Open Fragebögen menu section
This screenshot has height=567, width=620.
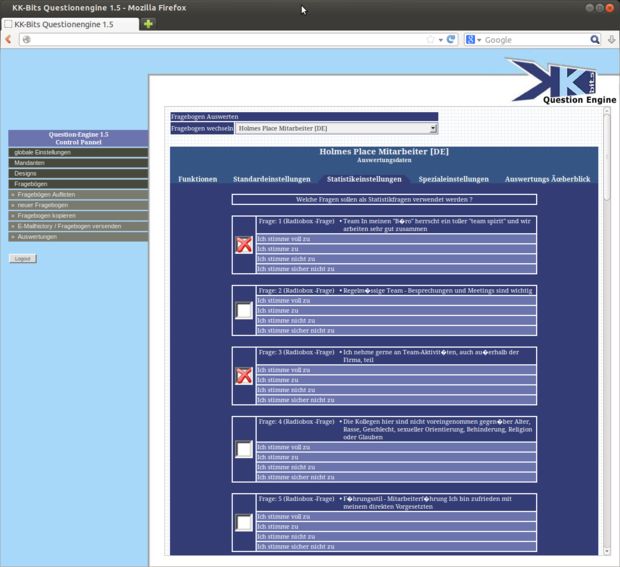[78, 184]
